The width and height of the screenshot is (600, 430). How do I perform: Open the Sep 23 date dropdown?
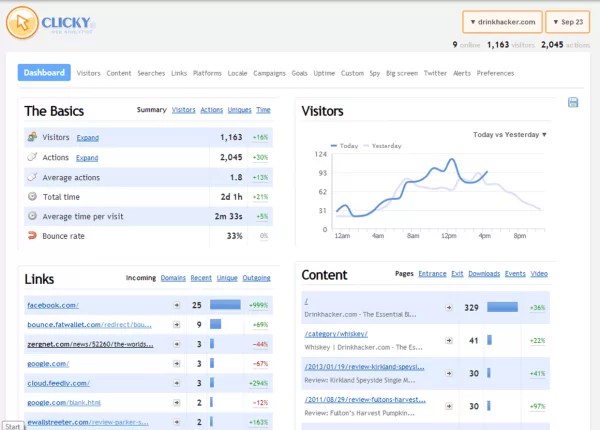tap(568, 22)
